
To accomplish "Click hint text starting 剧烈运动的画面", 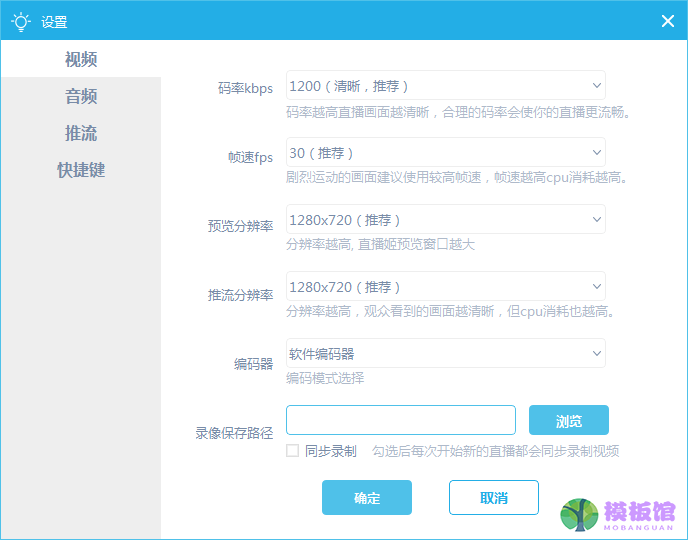I will 457,177.
